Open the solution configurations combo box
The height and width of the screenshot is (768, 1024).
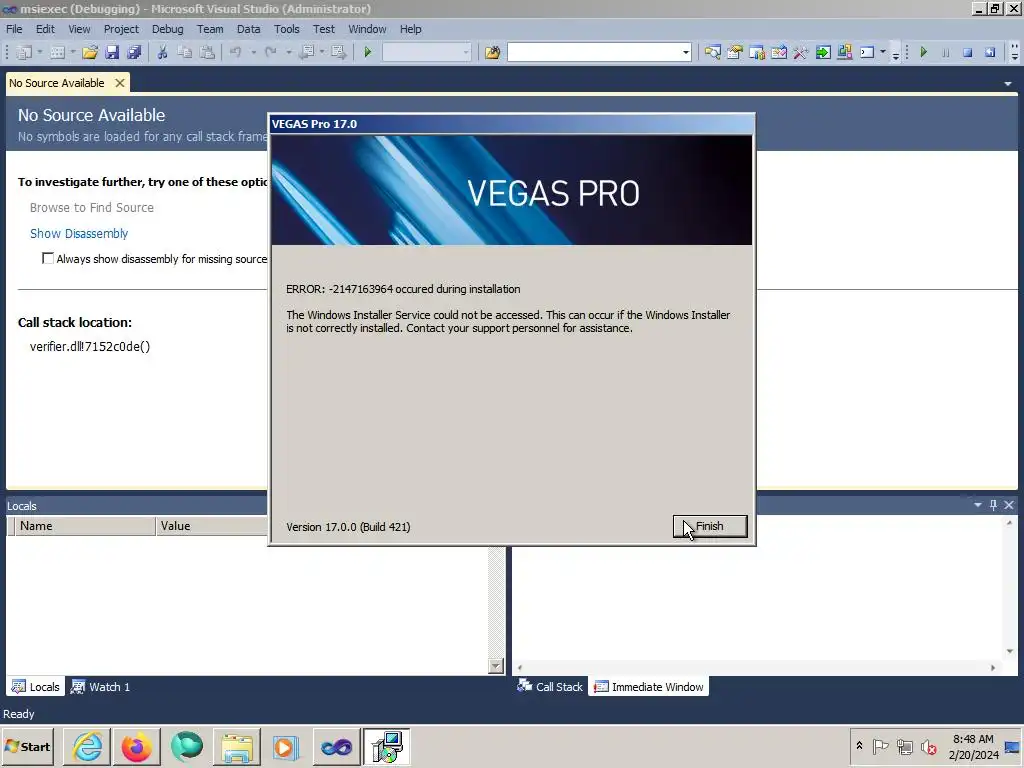coord(426,52)
